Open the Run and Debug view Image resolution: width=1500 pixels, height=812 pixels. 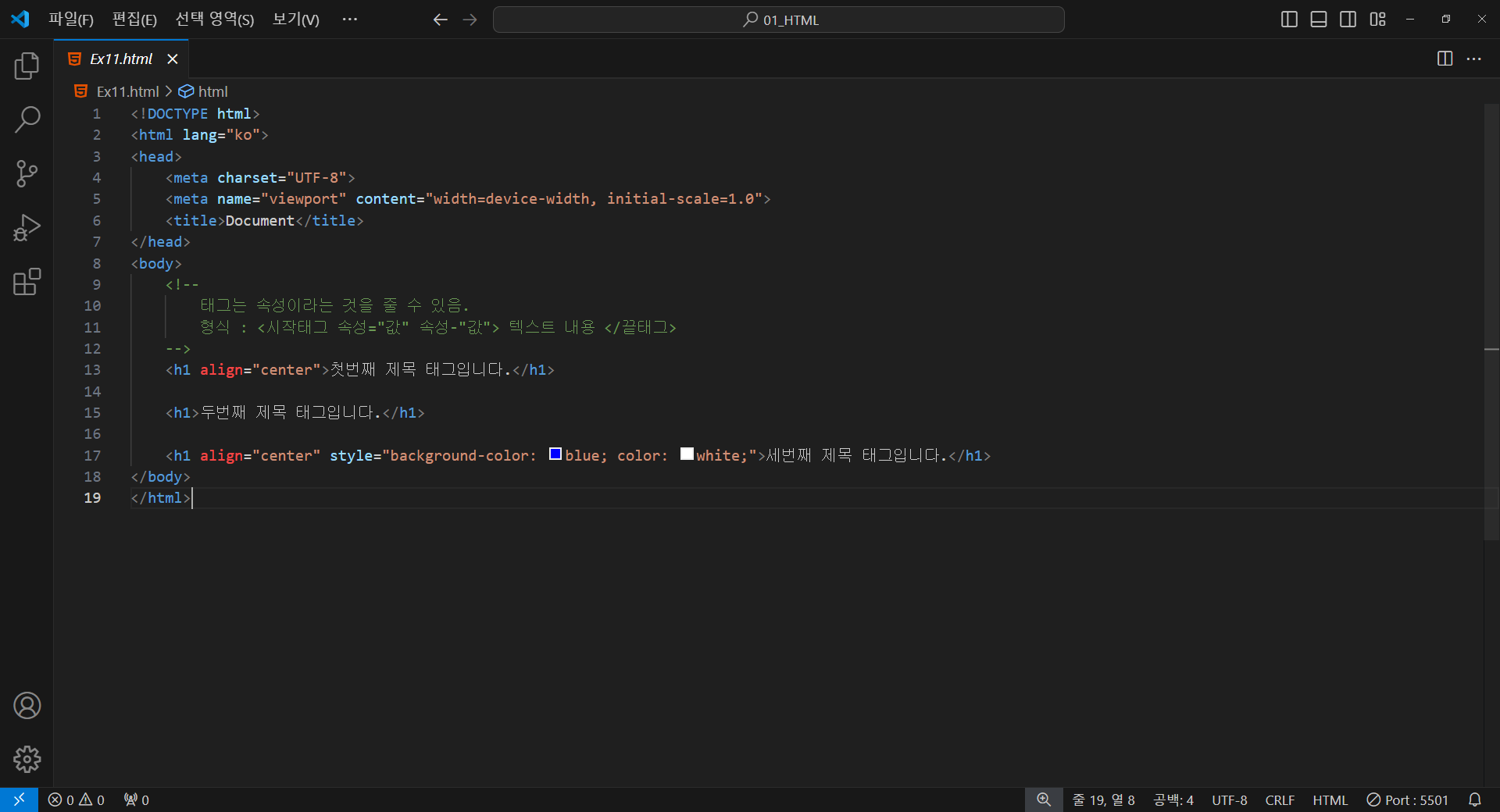pyautogui.click(x=27, y=228)
